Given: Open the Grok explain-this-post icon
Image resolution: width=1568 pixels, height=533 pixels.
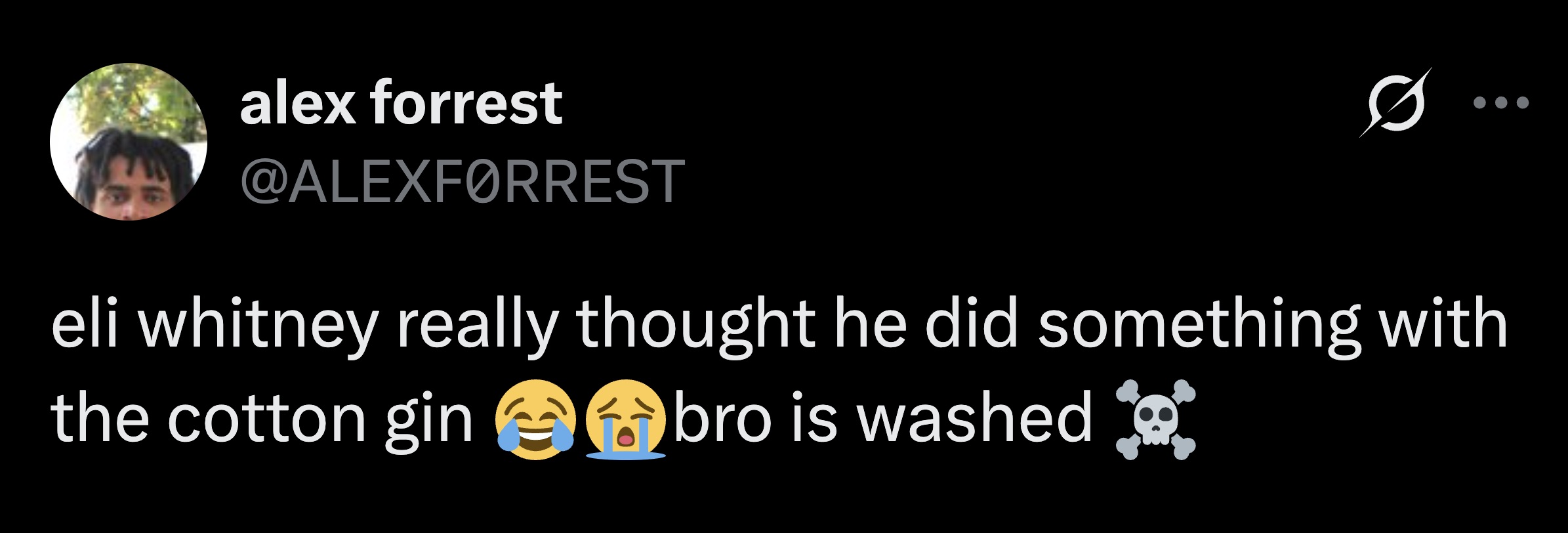Looking at the screenshot, I should [1395, 102].
